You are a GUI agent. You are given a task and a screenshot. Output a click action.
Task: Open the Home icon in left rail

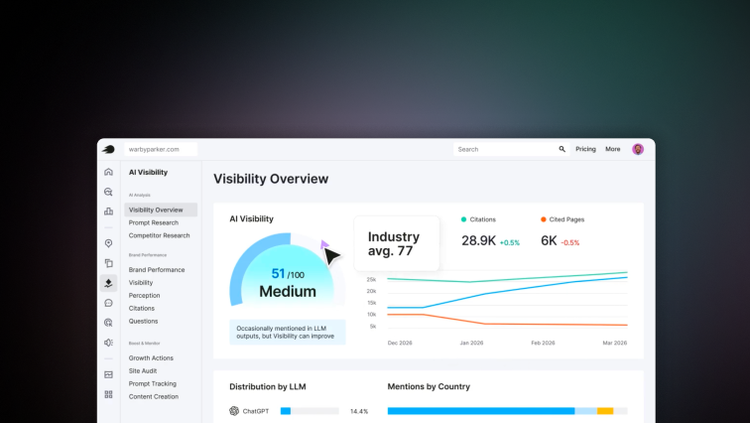click(109, 172)
